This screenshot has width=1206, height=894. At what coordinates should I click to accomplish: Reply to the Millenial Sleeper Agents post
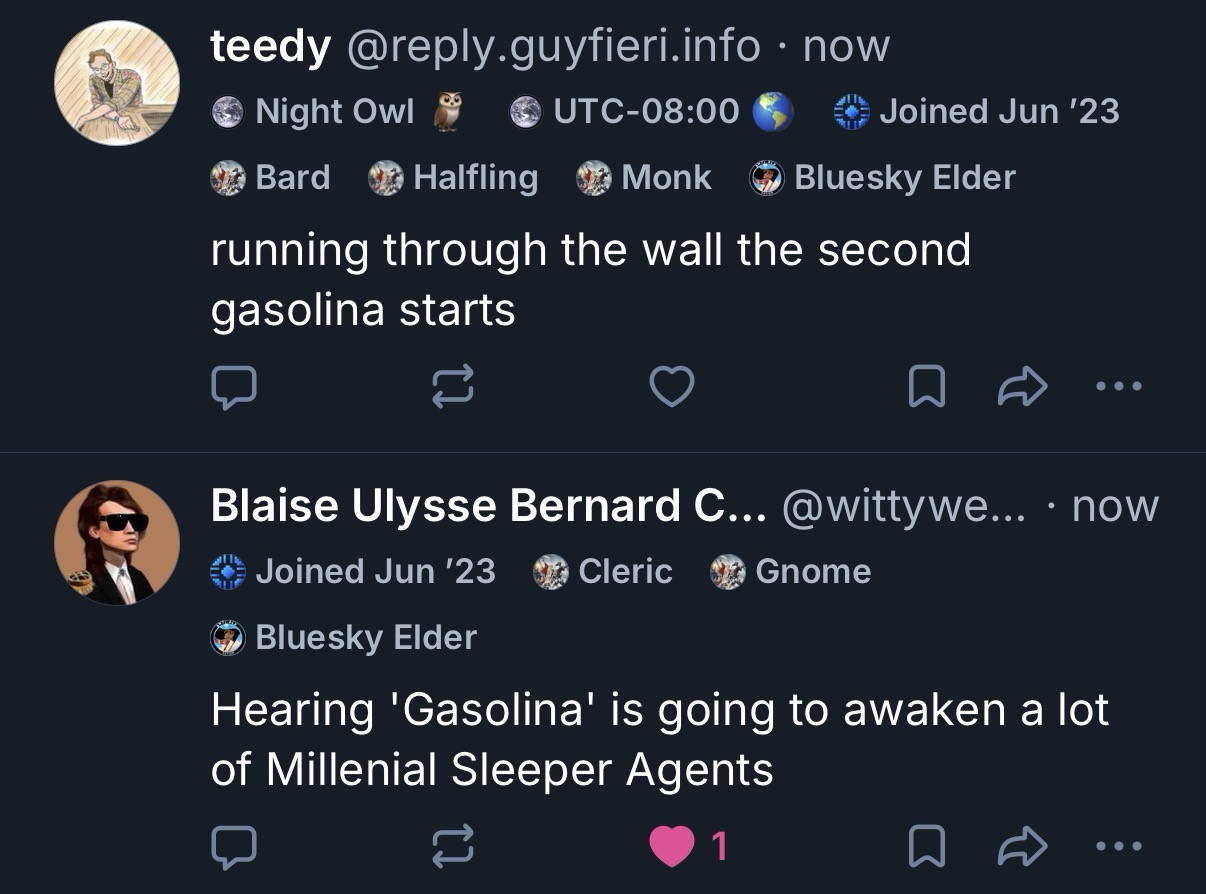pyautogui.click(x=234, y=848)
